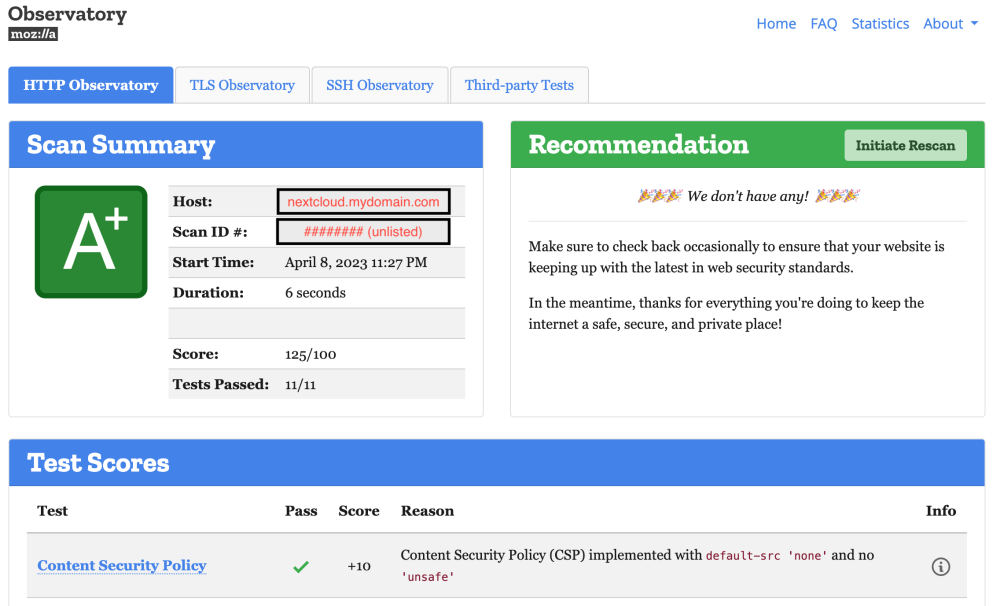Open the FAQ link
Viewport: 1000px width, 606px height.
(823, 24)
